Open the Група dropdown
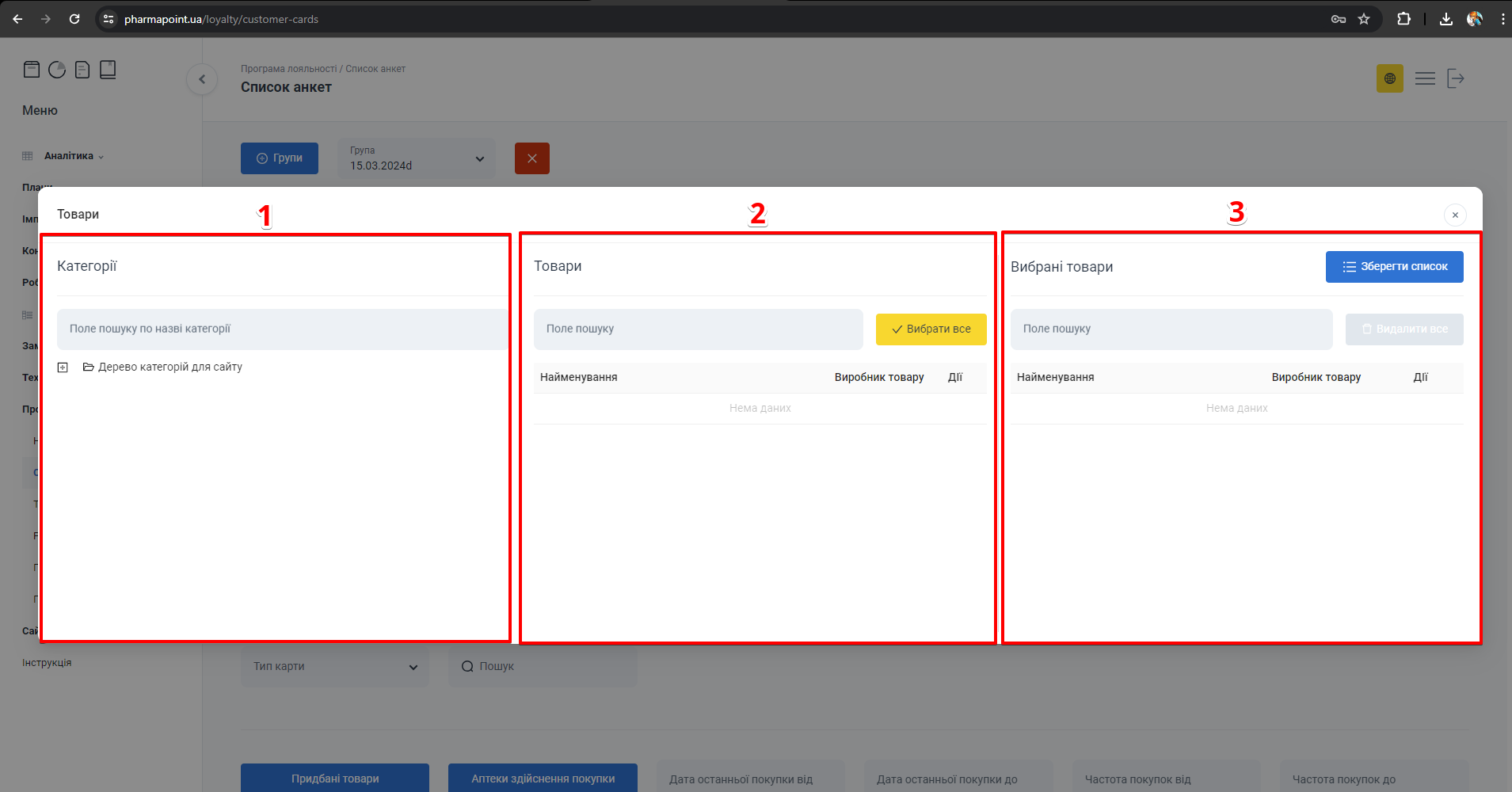The height and width of the screenshot is (792, 1512). pyautogui.click(x=417, y=158)
